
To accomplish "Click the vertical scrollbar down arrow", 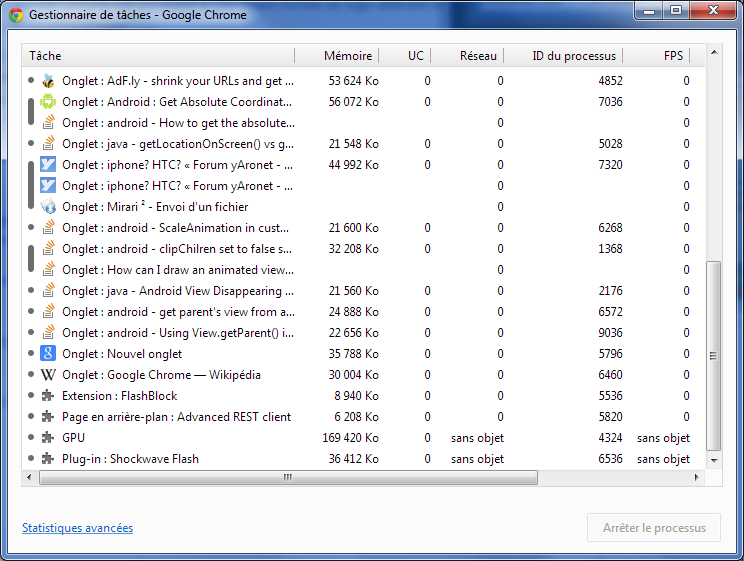I will point(713,460).
